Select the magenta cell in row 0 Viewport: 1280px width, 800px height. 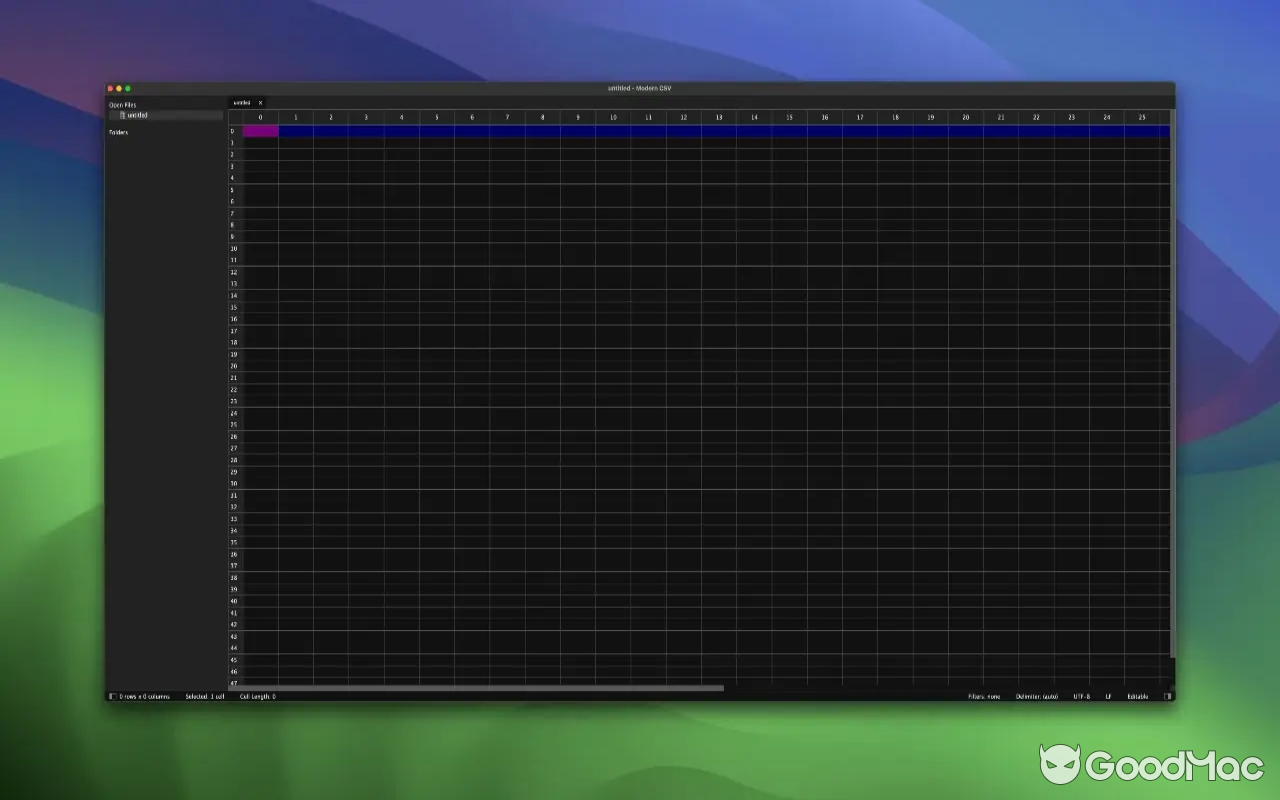261,131
